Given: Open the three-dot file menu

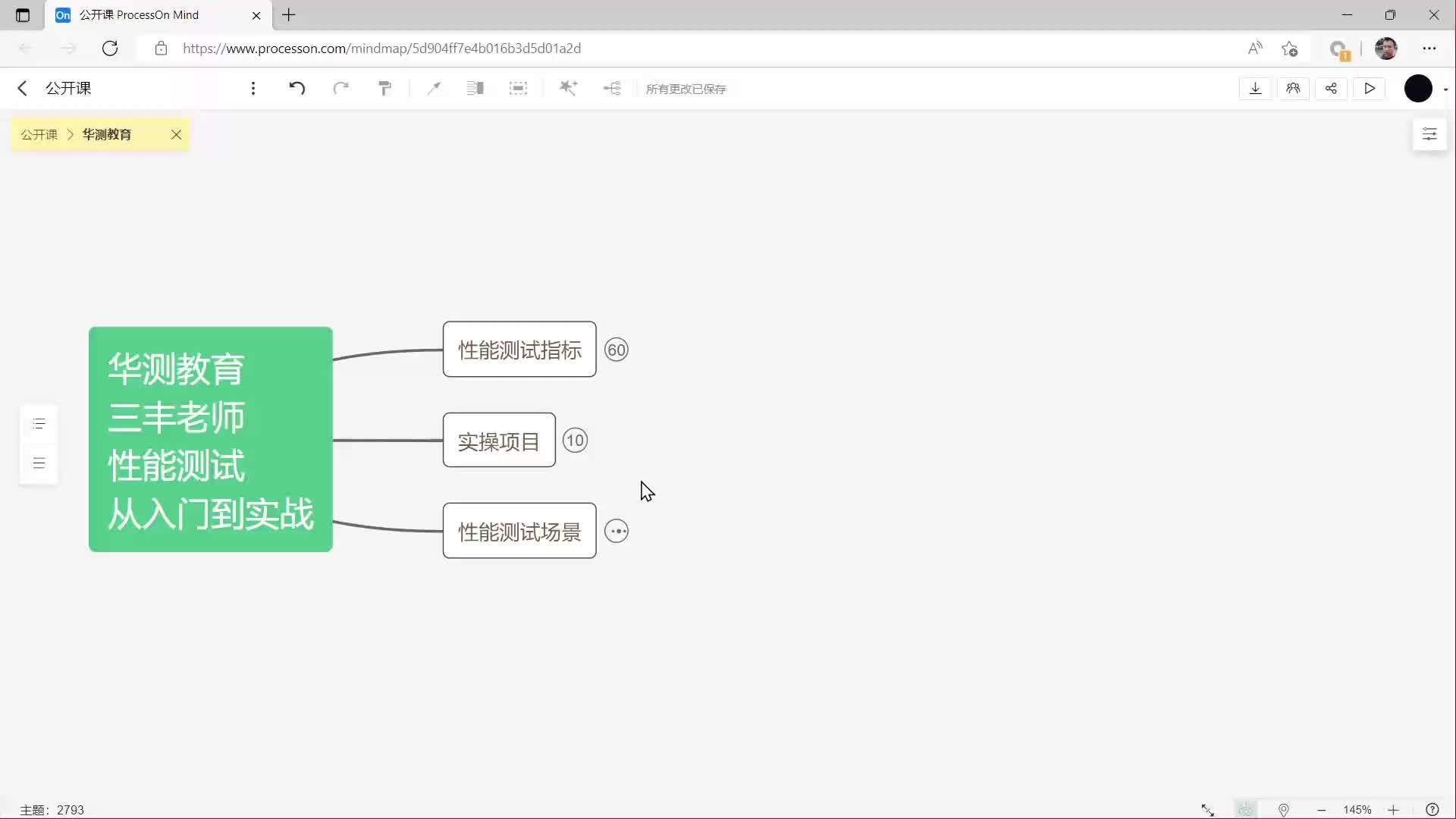Looking at the screenshot, I should click(x=253, y=89).
